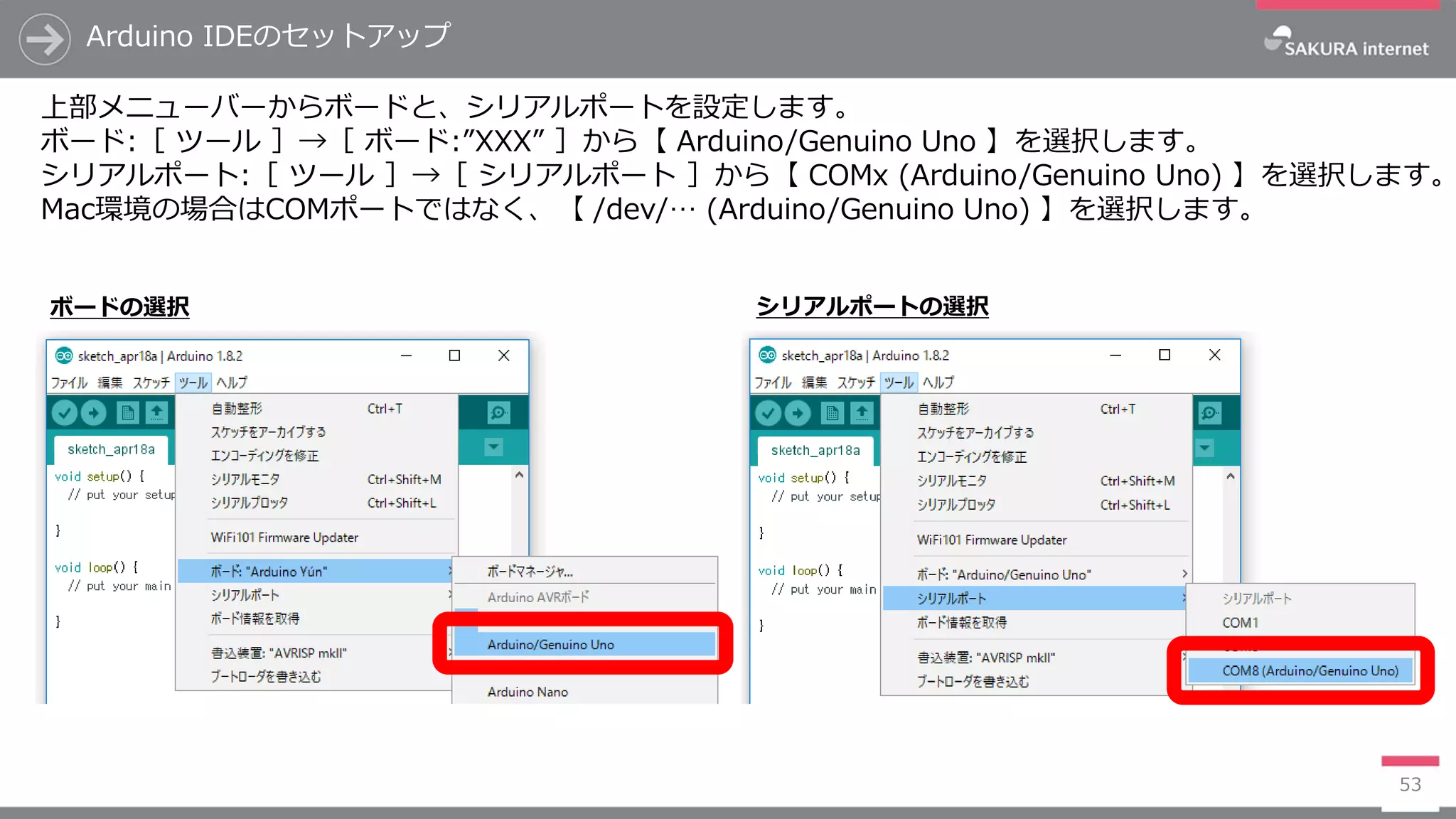Select WiFi101 Firmware Updater in right tools menu
Screen dimensions: 1456x819
coord(1036,540)
